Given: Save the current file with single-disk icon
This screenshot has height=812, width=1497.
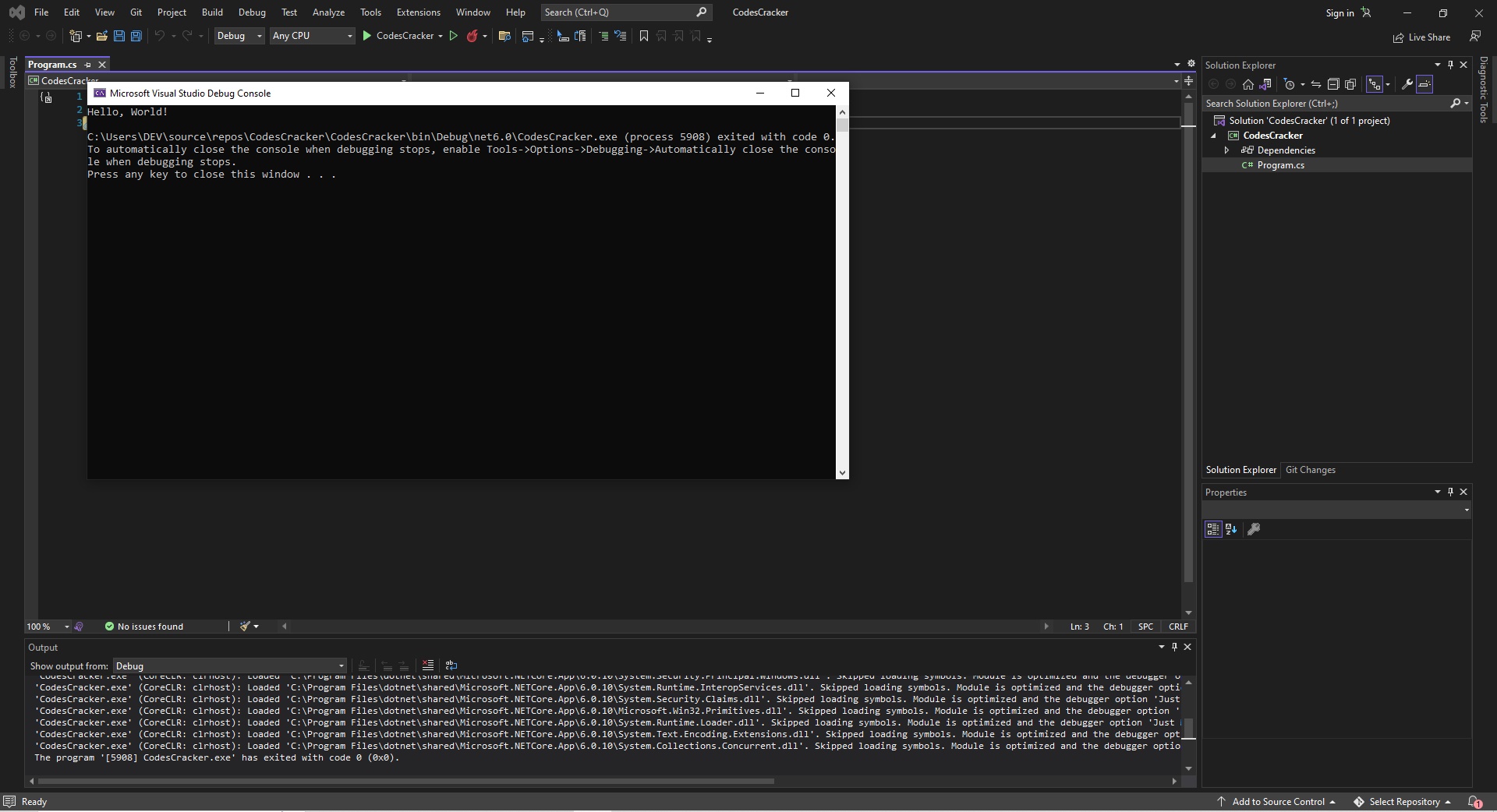Looking at the screenshot, I should click(119, 36).
